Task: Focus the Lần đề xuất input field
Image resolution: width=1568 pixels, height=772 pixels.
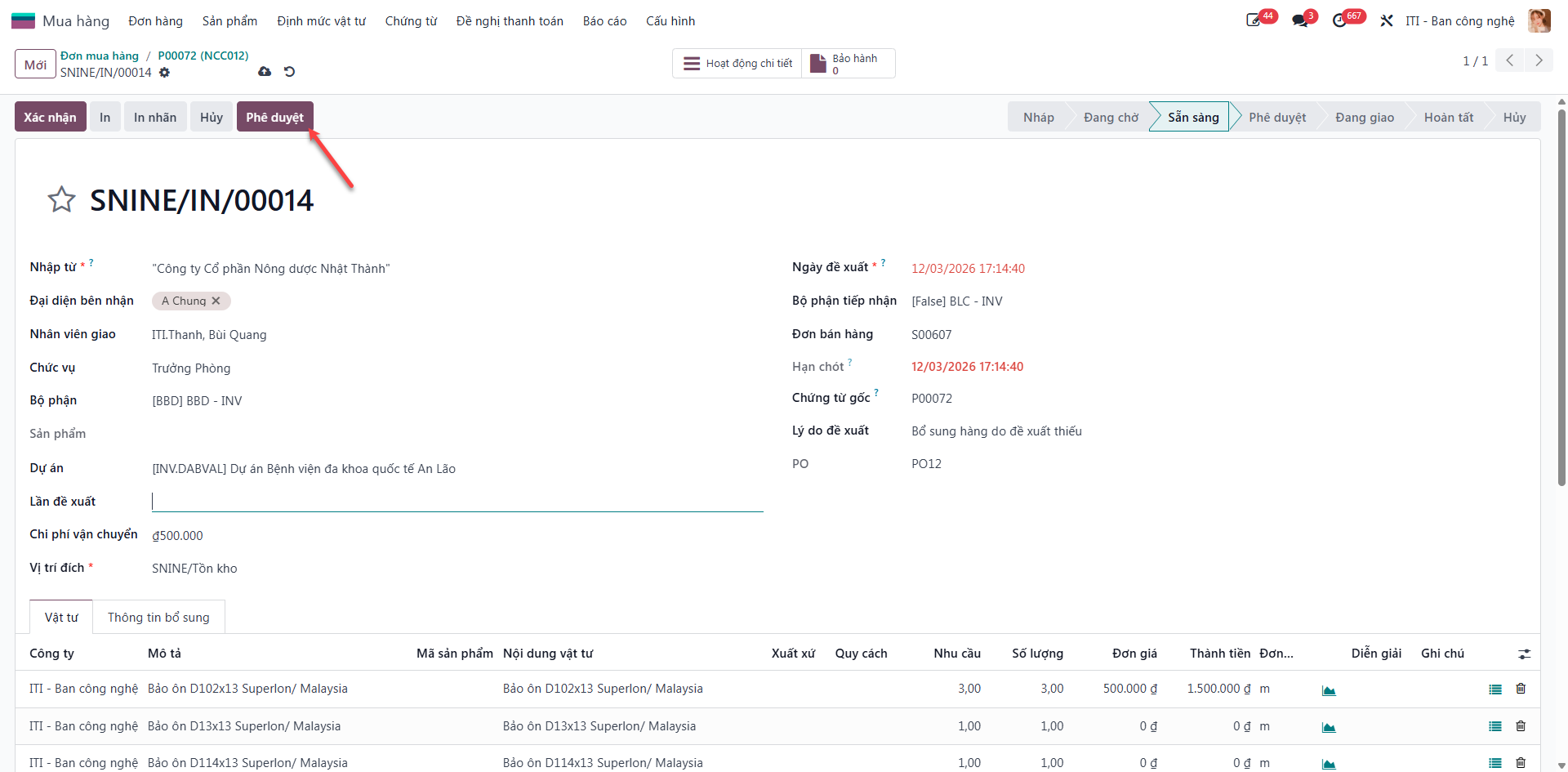Action: coord(457,501)
